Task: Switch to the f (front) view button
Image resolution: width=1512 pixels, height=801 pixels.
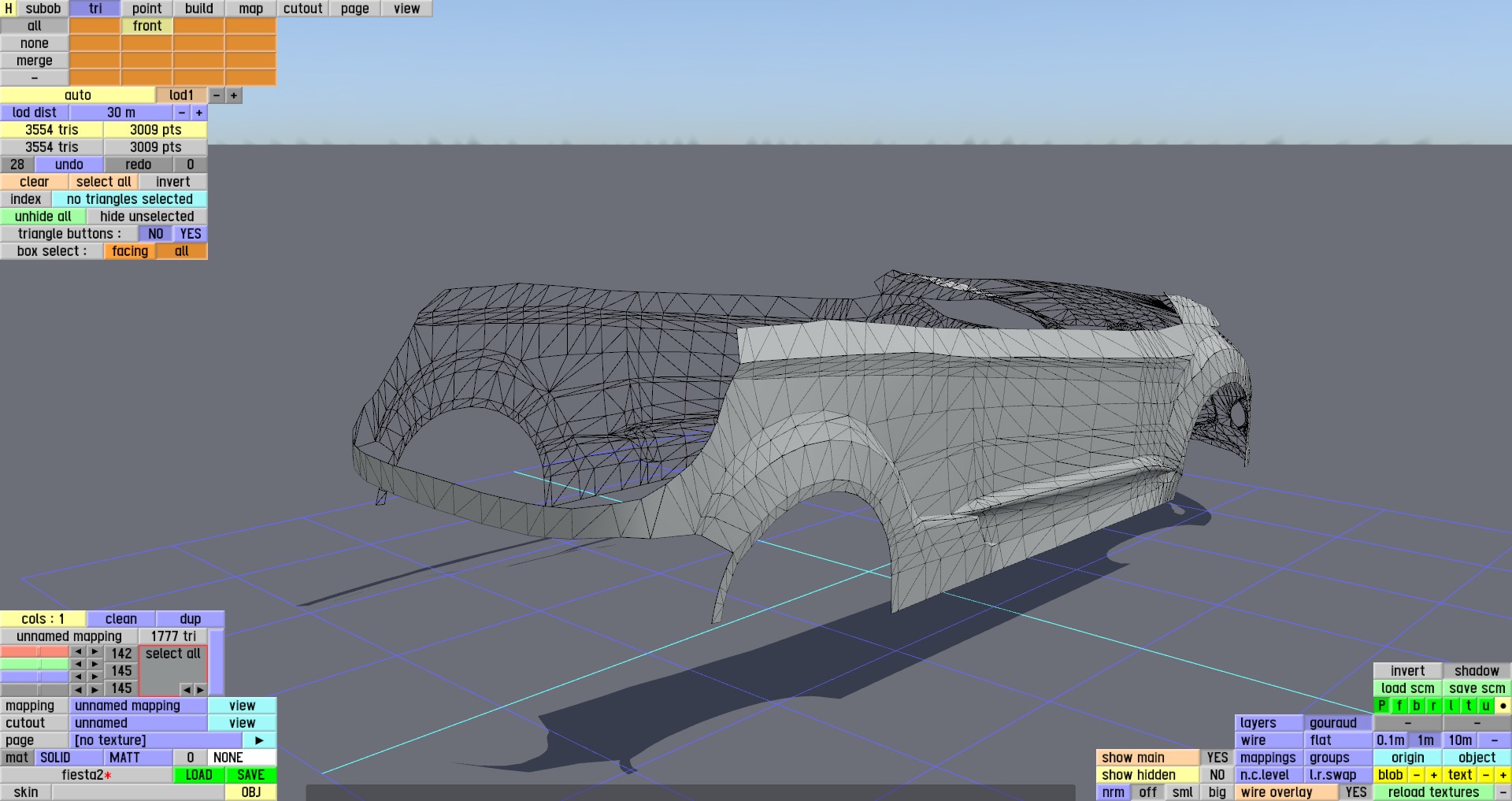Action: [x=1399, y=706]
